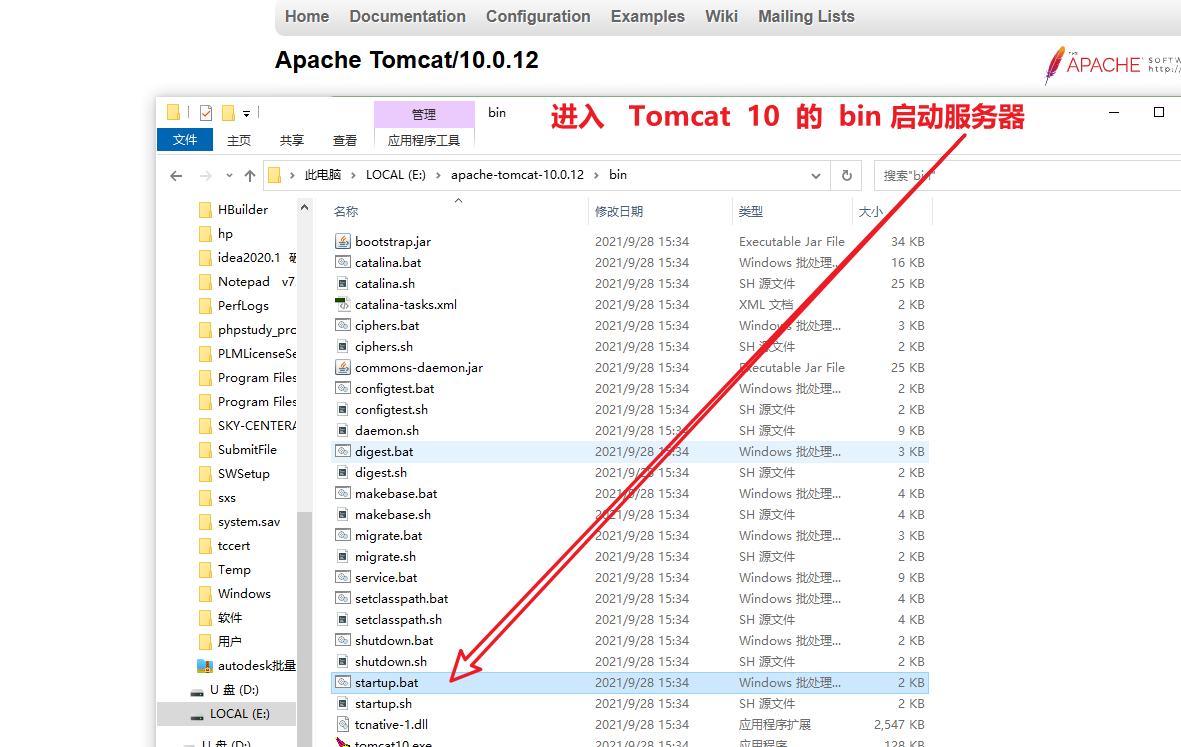Click the apache-tomcat-10.0.12 breadcrumb segment
The height and width of the screenshot is (747, 1181).
517,175
